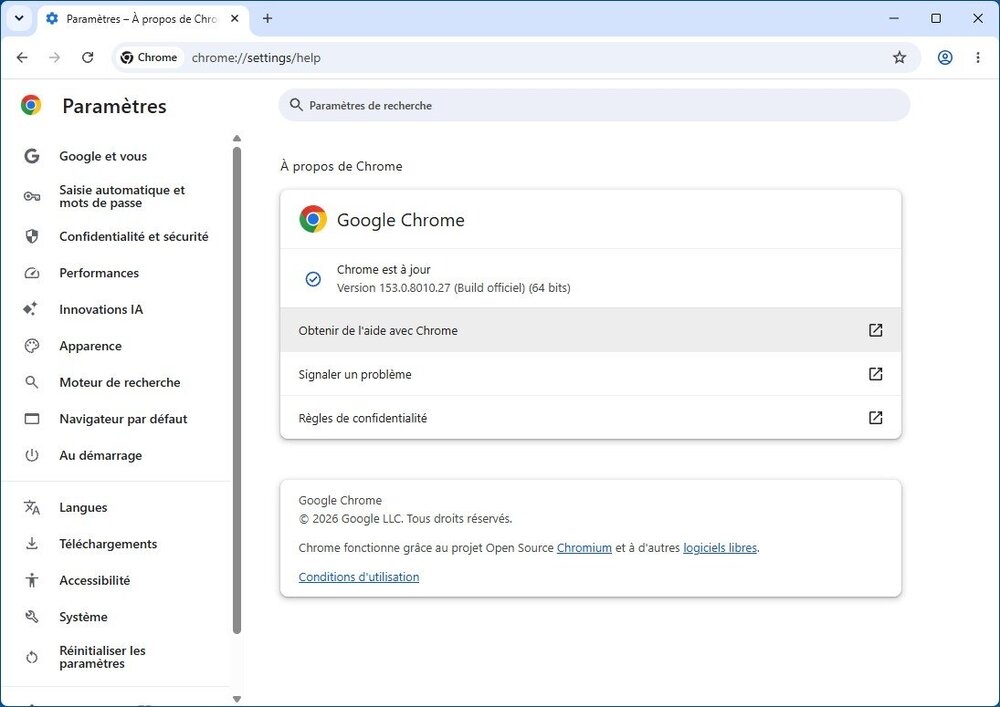Click the magnifier Moteur de recherche icon

coord(32,383)
